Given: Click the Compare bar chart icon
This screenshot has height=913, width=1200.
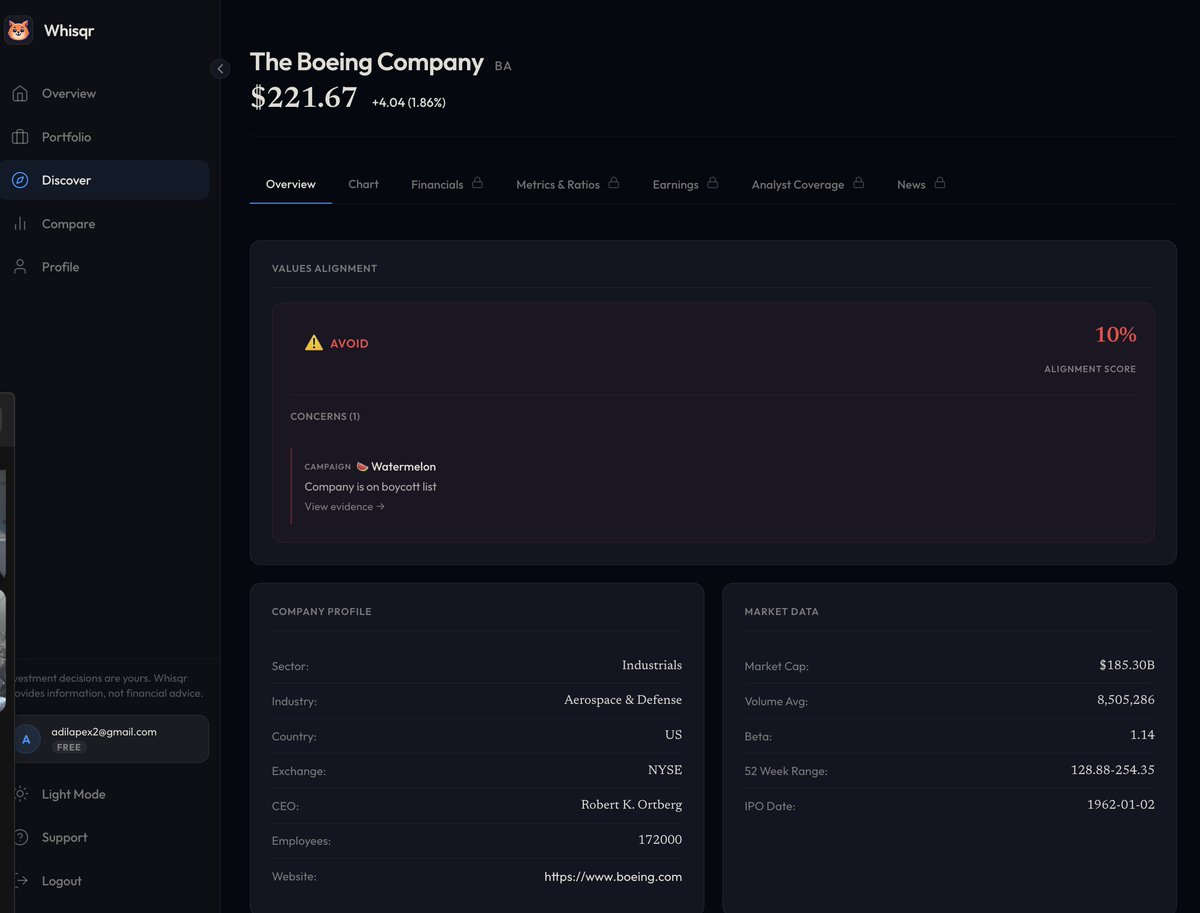Looking at the screenshot, I should point(20,224).
